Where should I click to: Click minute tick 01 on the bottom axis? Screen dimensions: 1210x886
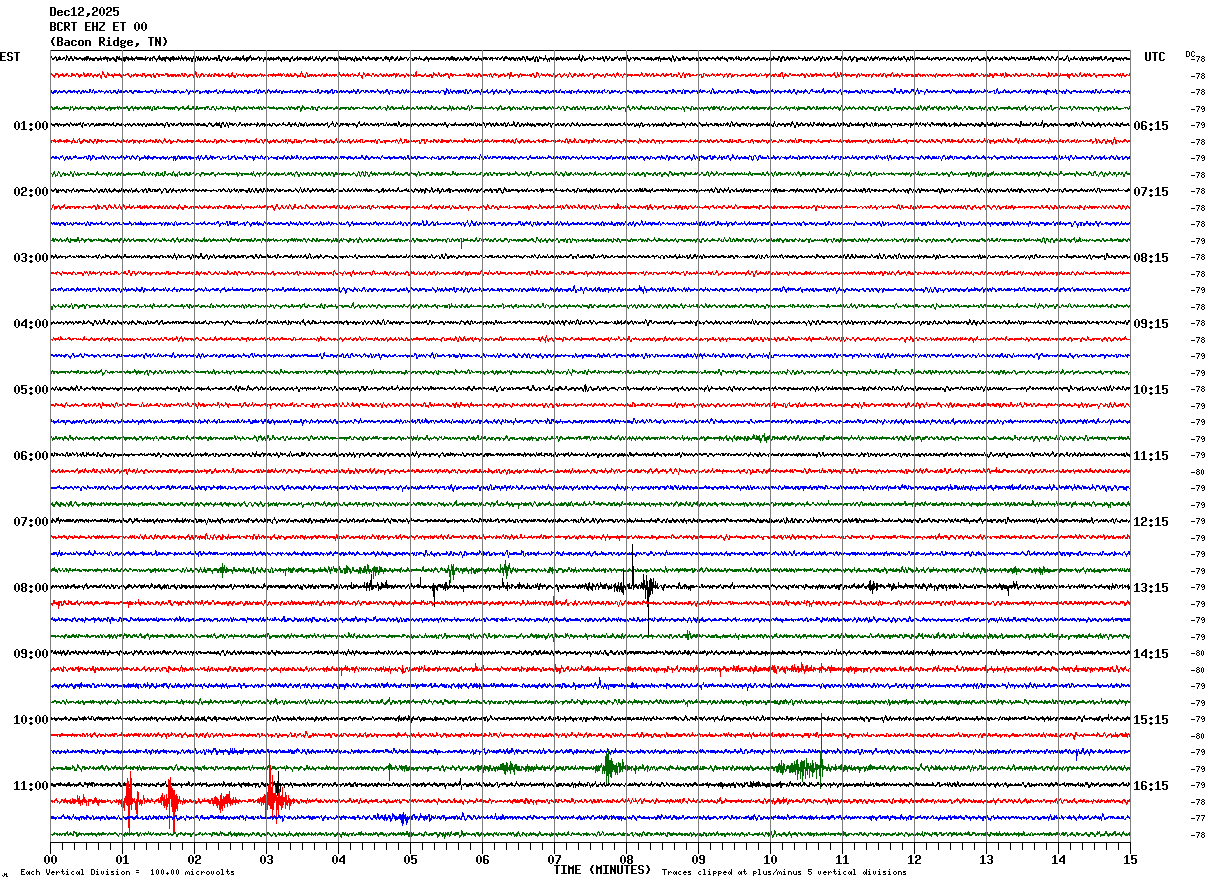pyautogui.click(x=122, y=859)
